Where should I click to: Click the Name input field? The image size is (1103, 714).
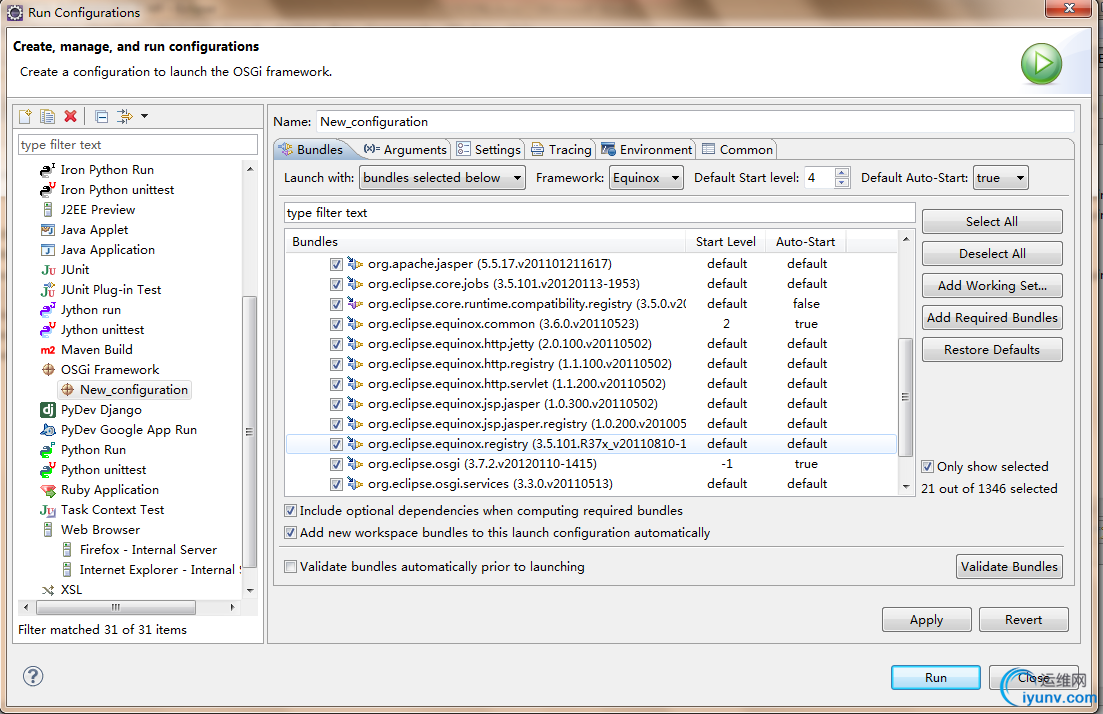click(695, 122)
